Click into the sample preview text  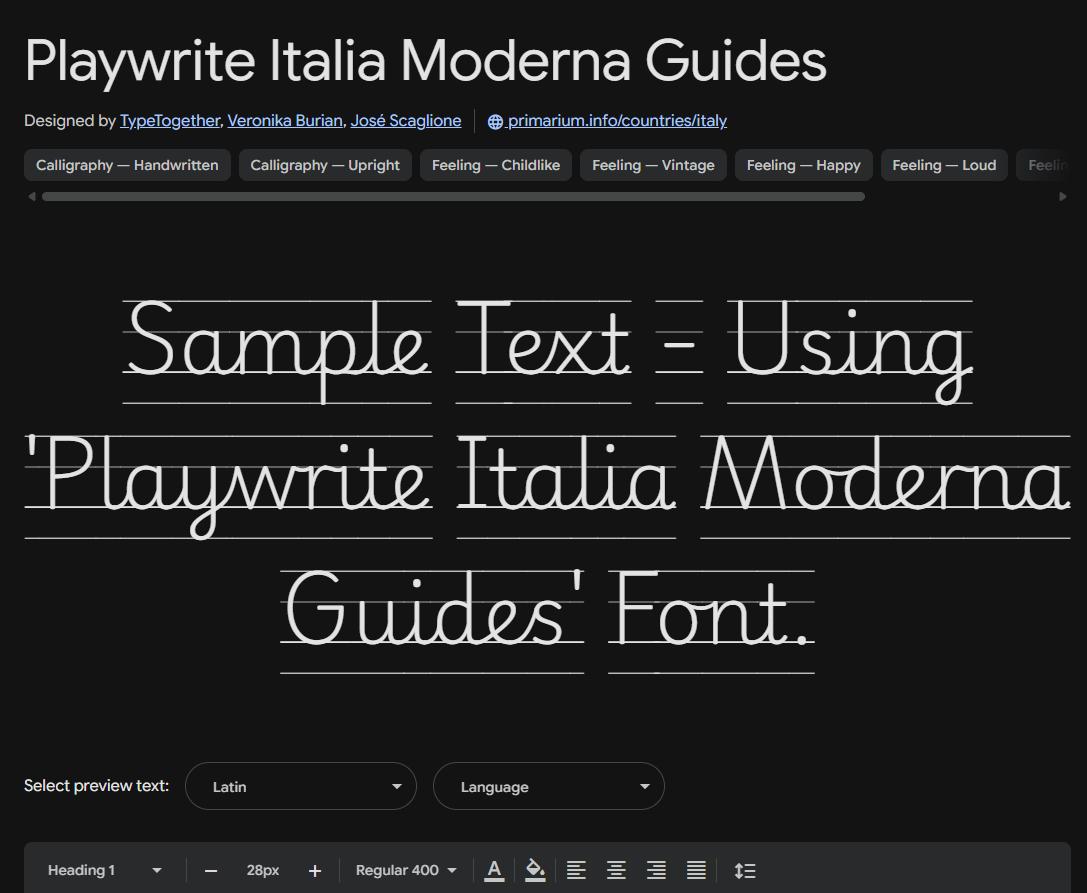click(548, 485)
